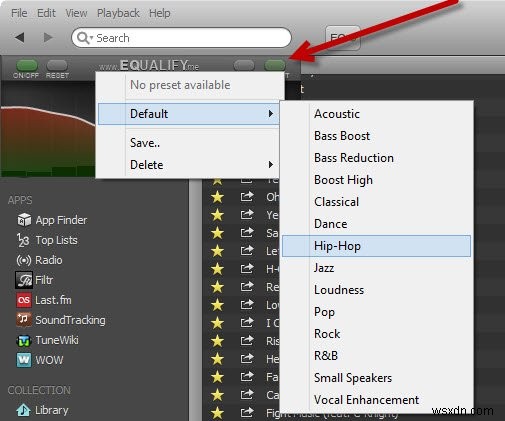This screenshot has width=505, height=421.
Task: Launch the TuneWiki app
Action: coord(47,340)
